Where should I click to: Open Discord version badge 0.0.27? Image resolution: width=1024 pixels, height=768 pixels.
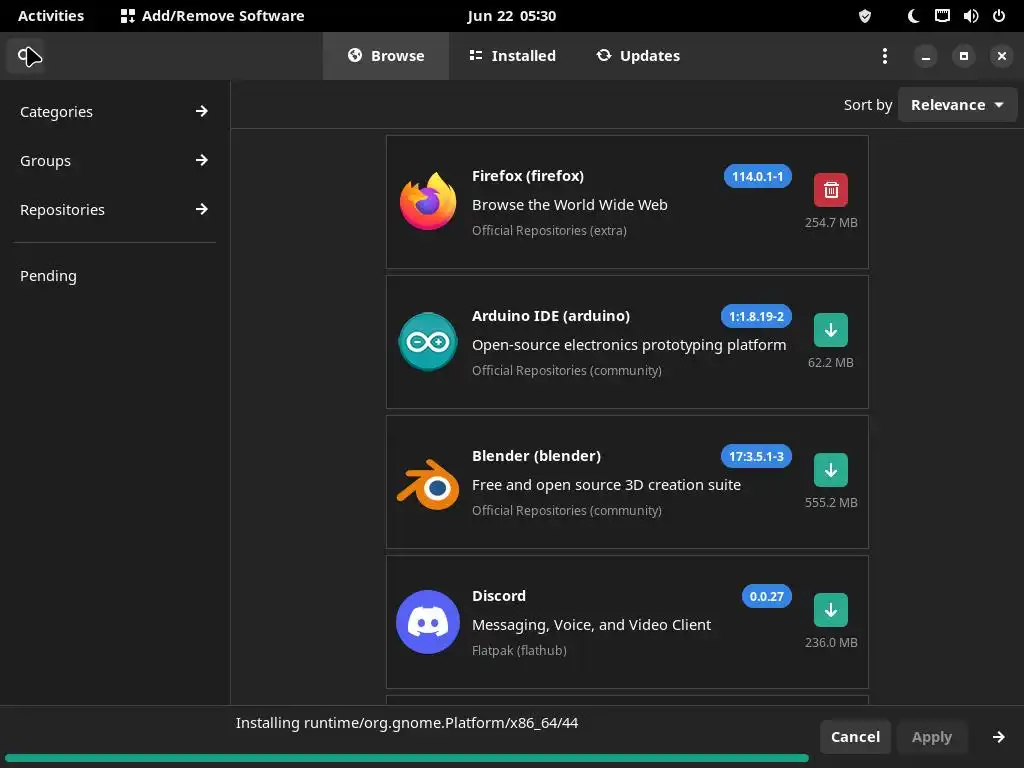click(x=767, y=596)
